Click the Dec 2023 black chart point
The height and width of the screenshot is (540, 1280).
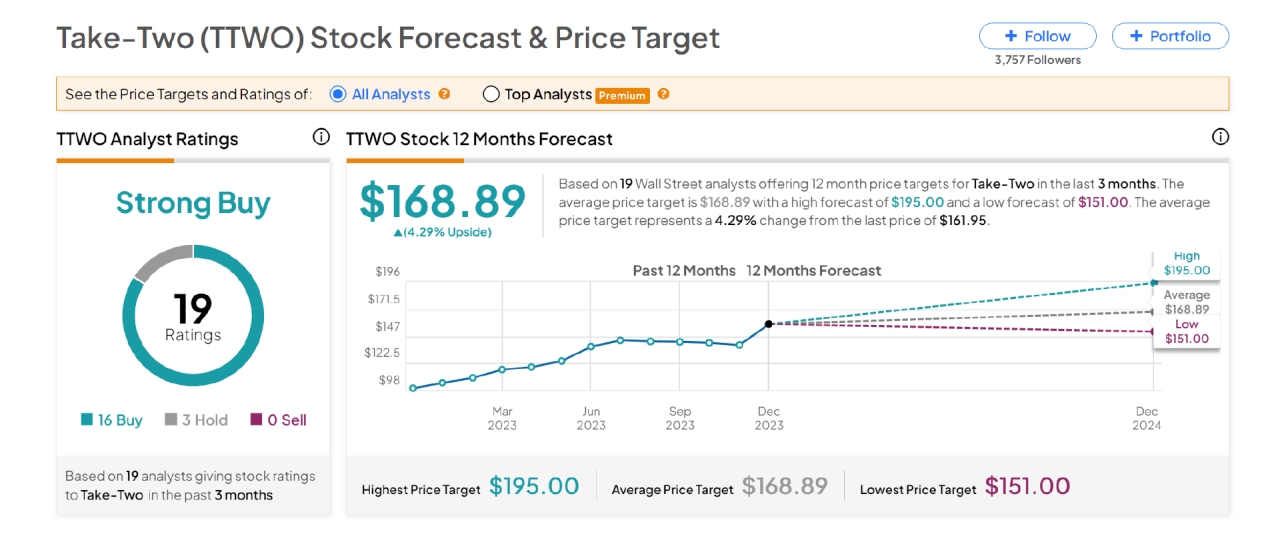pyautogui.click(x=768, y=324)
